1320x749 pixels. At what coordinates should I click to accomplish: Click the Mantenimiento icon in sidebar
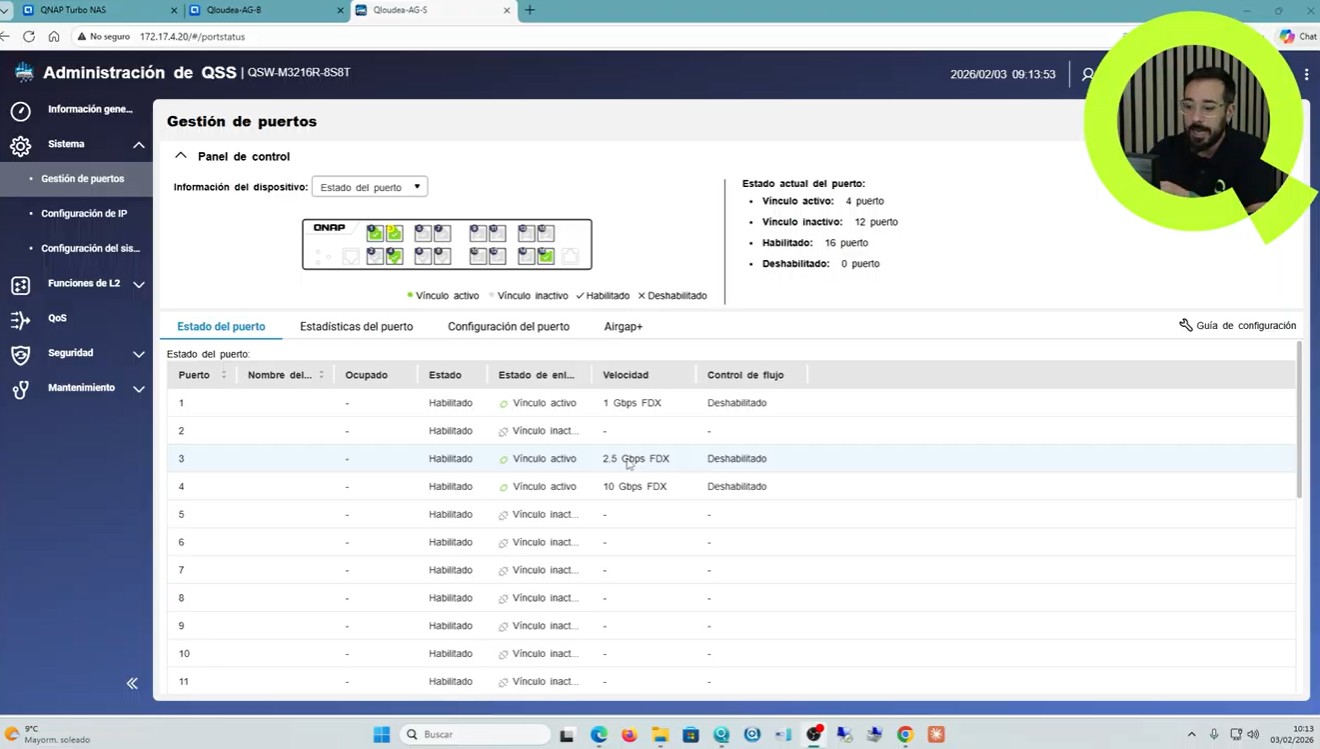[x=20, y=390]
